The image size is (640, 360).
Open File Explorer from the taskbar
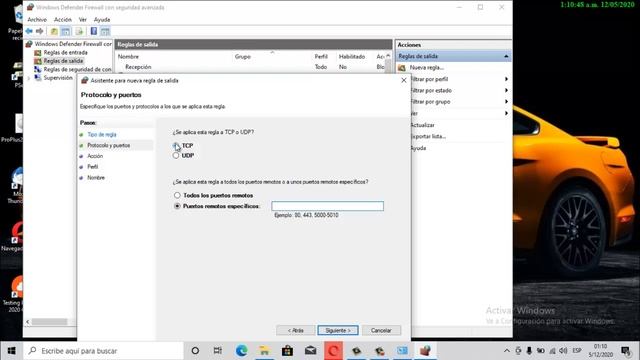[264, 351]
